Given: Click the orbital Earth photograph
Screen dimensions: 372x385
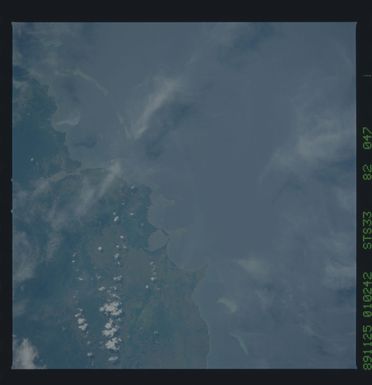Looking at the screenshot, I should [x=184, y=195].
